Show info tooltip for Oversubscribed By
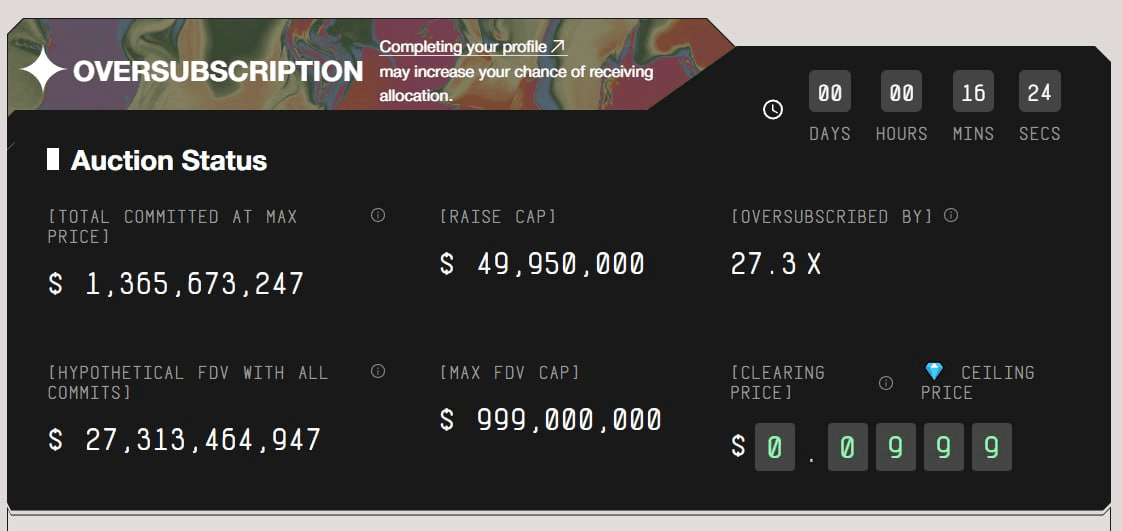Screen dimensions: 1122x531 (951, 215)
